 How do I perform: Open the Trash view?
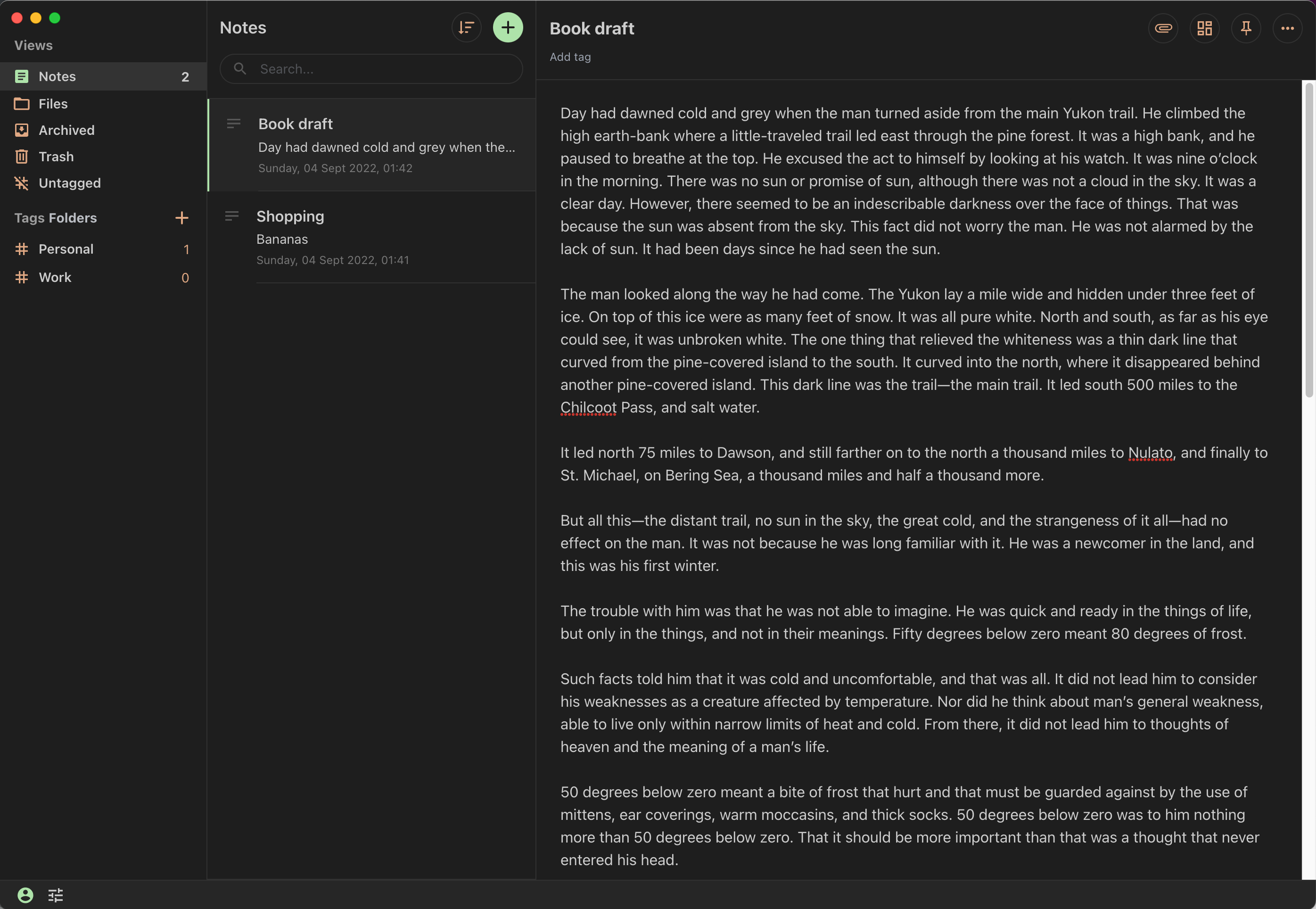56,157
